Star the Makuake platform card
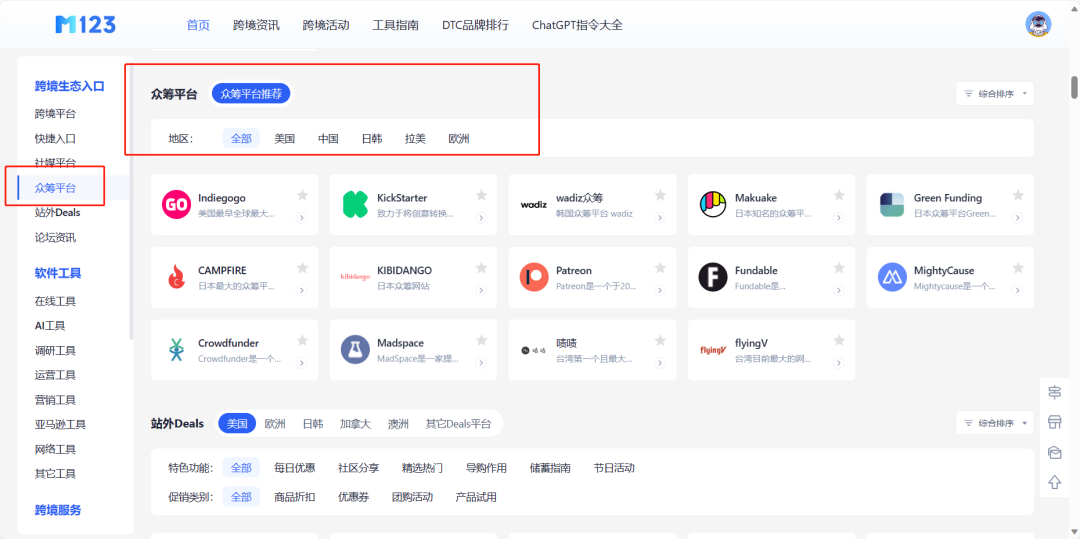 839,195
